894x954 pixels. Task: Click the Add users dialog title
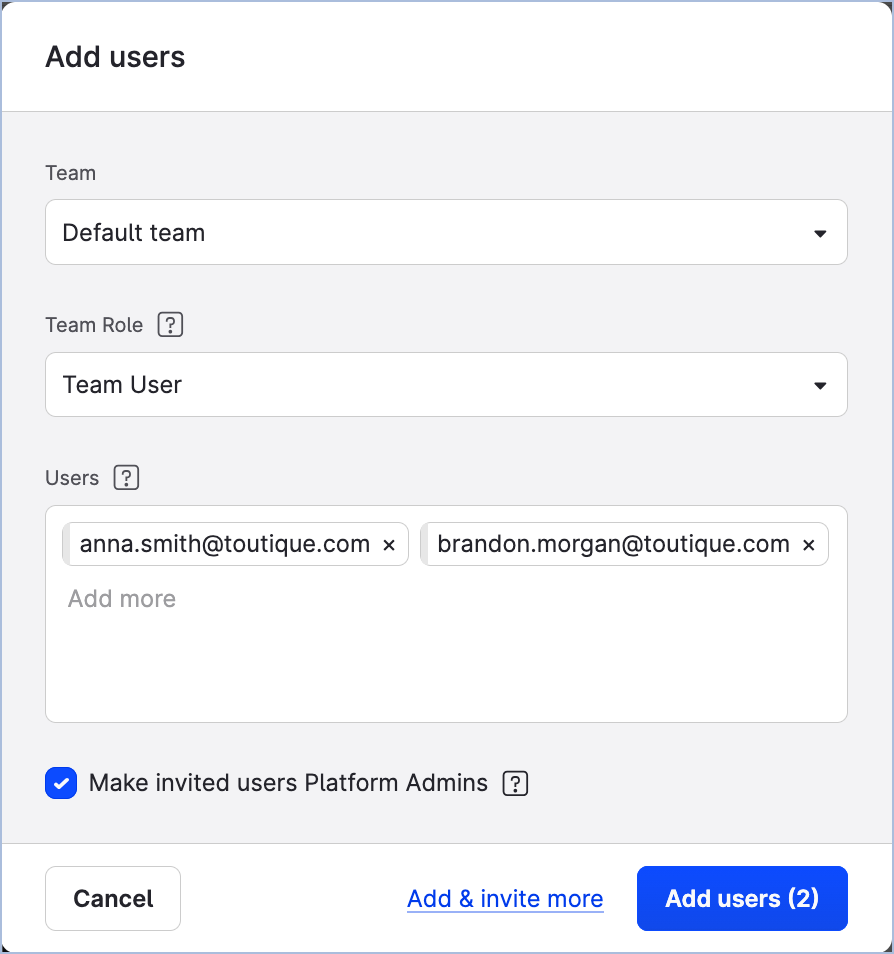tap(114, 57)
